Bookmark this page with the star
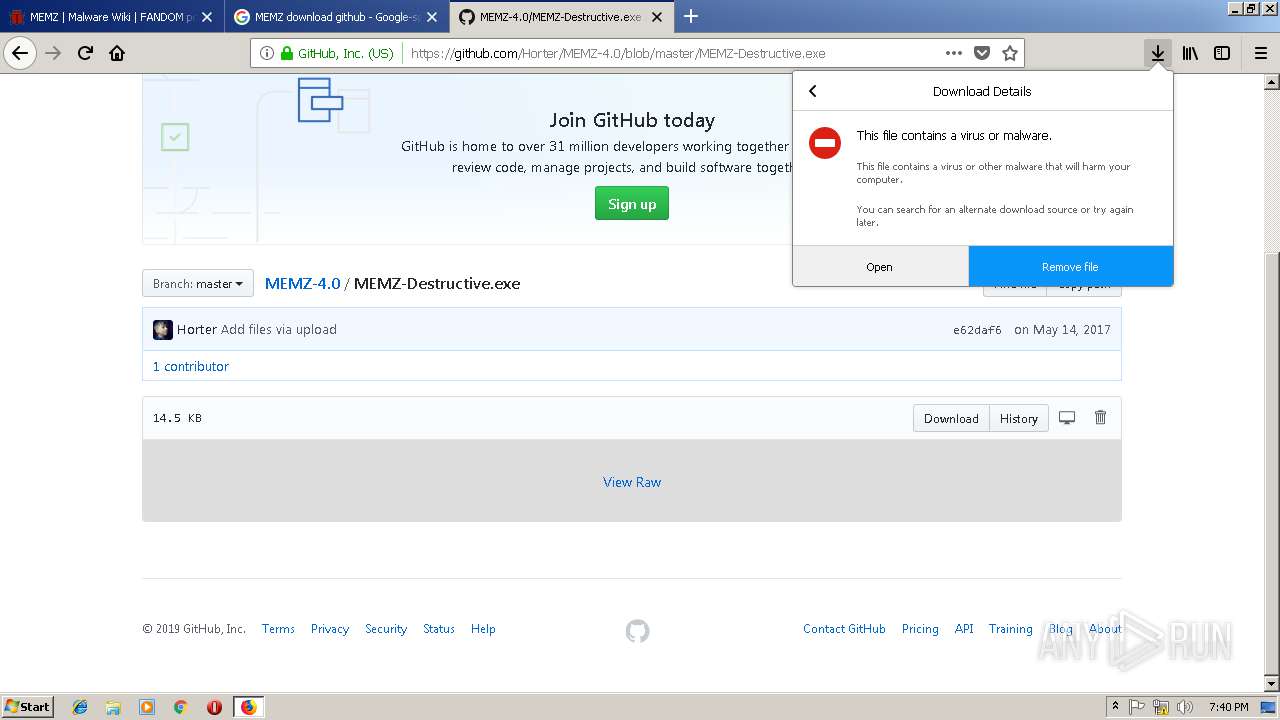 coord(1010,53)
